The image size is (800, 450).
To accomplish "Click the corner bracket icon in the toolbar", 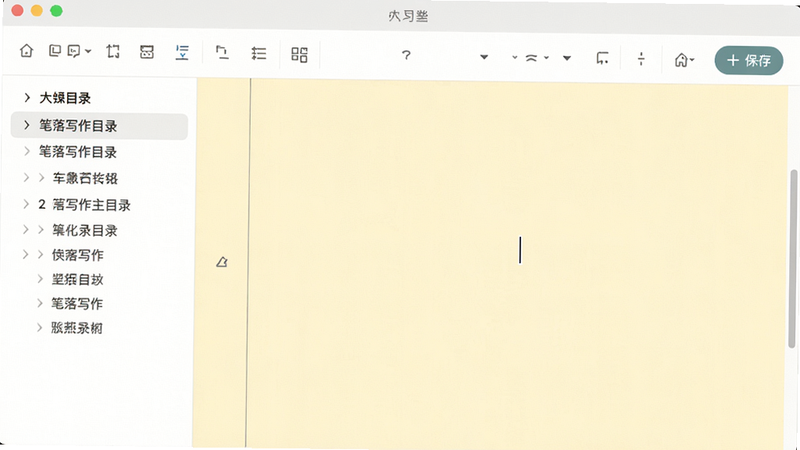I will [221, 52].
